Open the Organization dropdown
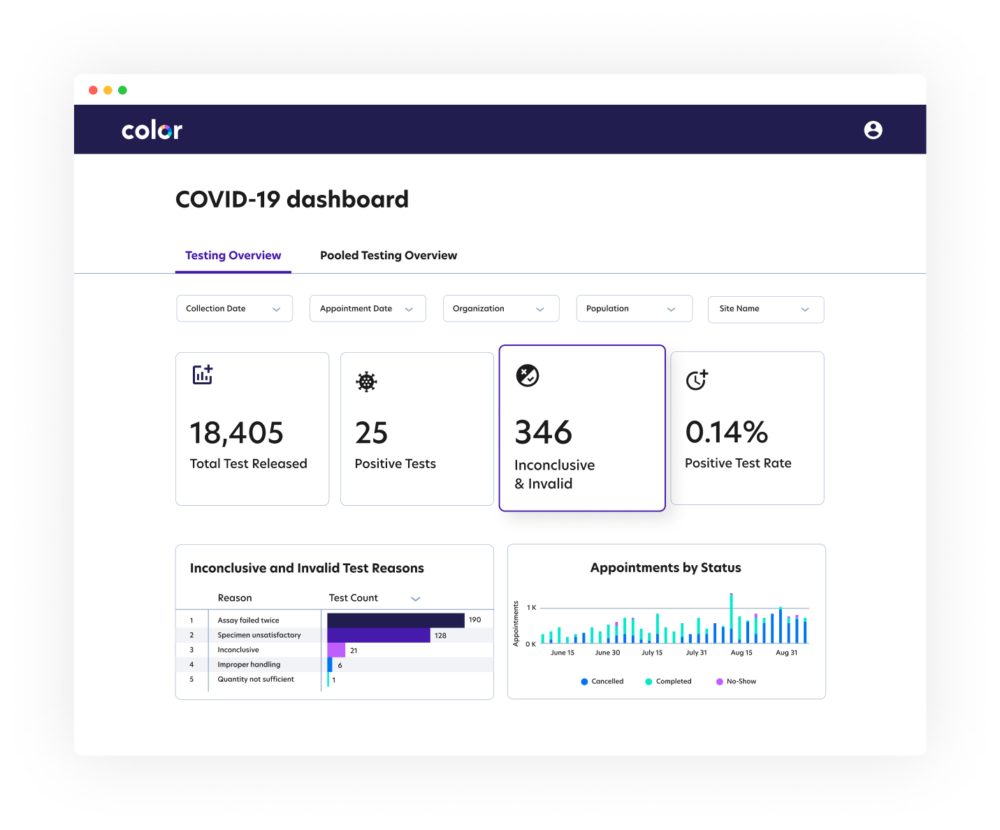Viewport: 1000px width, 830px height. tap(500, 309)
